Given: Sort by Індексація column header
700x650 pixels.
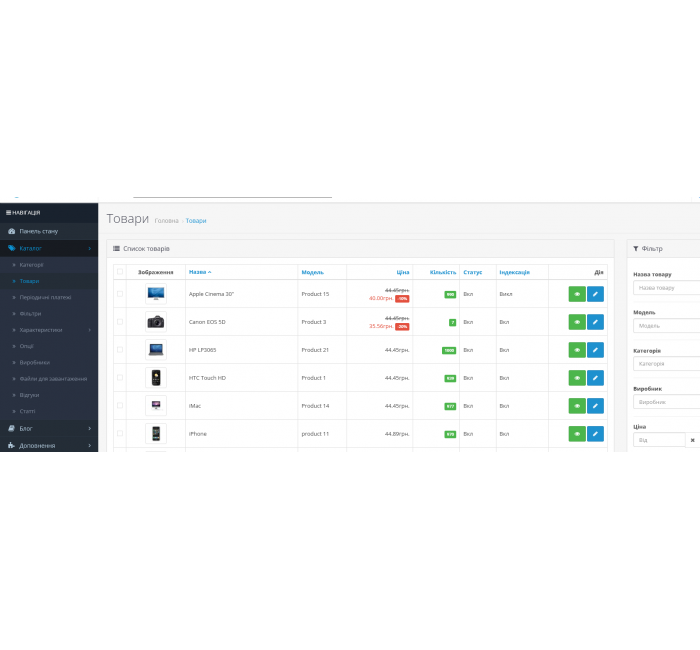Looking at the screenshot, I should click(x=514, y=272).
